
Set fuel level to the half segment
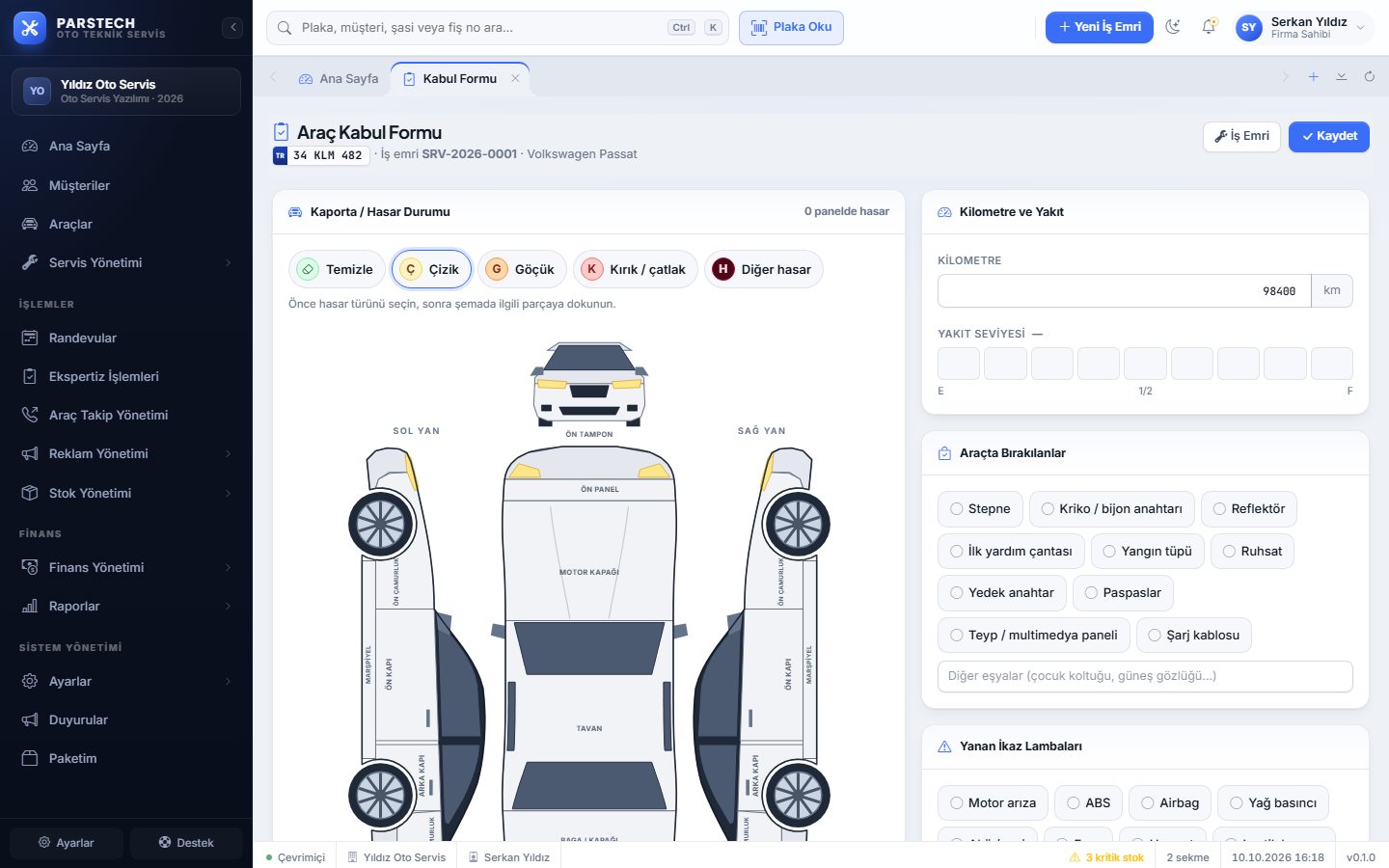pyautogui.click(x=1145, y=364)
